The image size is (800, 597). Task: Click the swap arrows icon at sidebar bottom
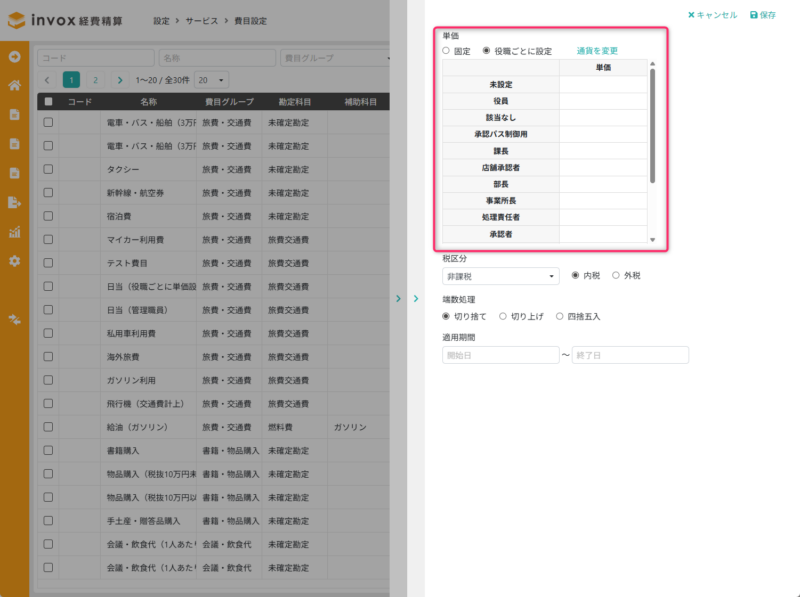pyautogui.click(x=15, y=320)
